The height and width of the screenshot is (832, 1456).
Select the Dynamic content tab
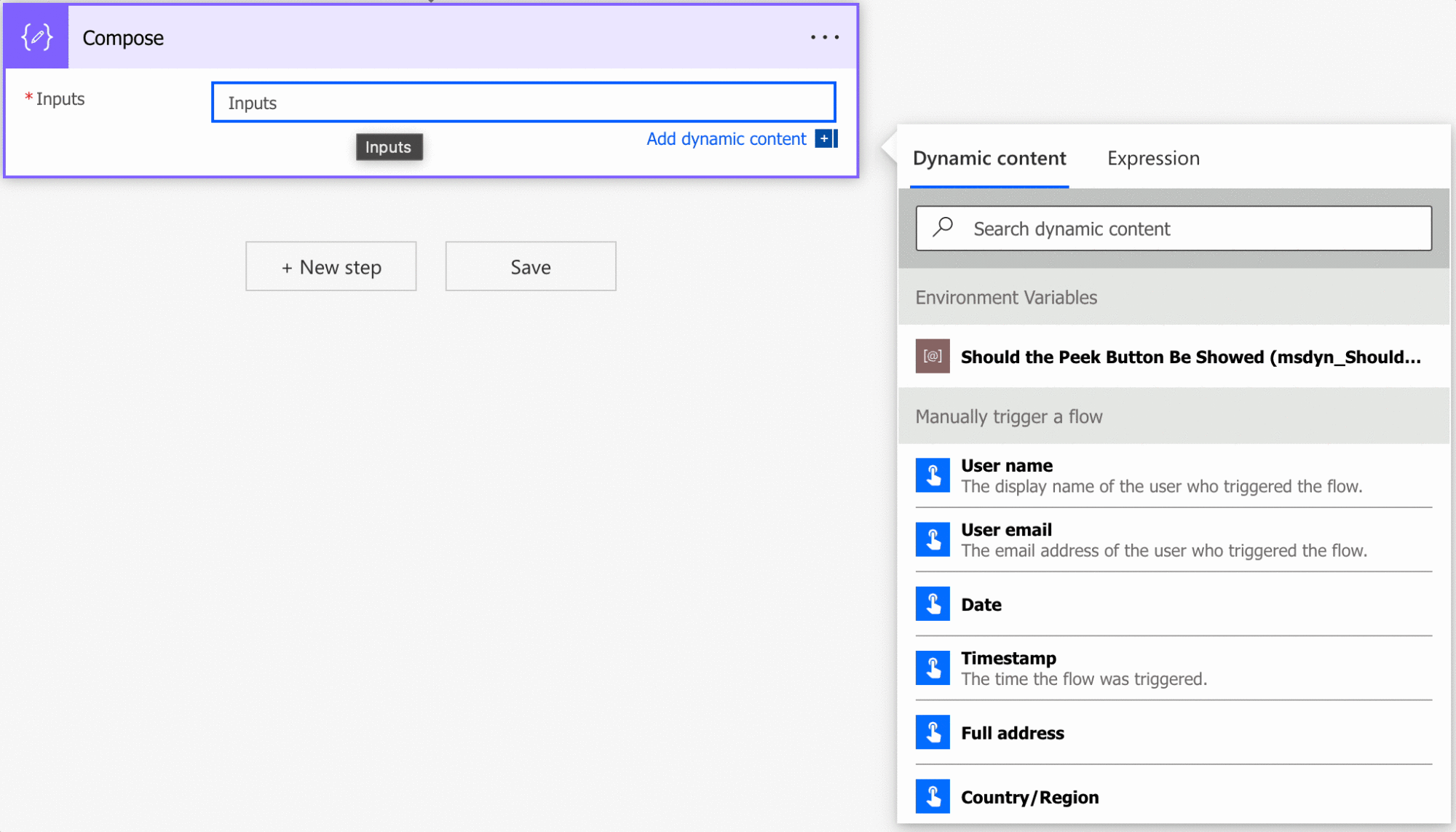coord(989,158)
